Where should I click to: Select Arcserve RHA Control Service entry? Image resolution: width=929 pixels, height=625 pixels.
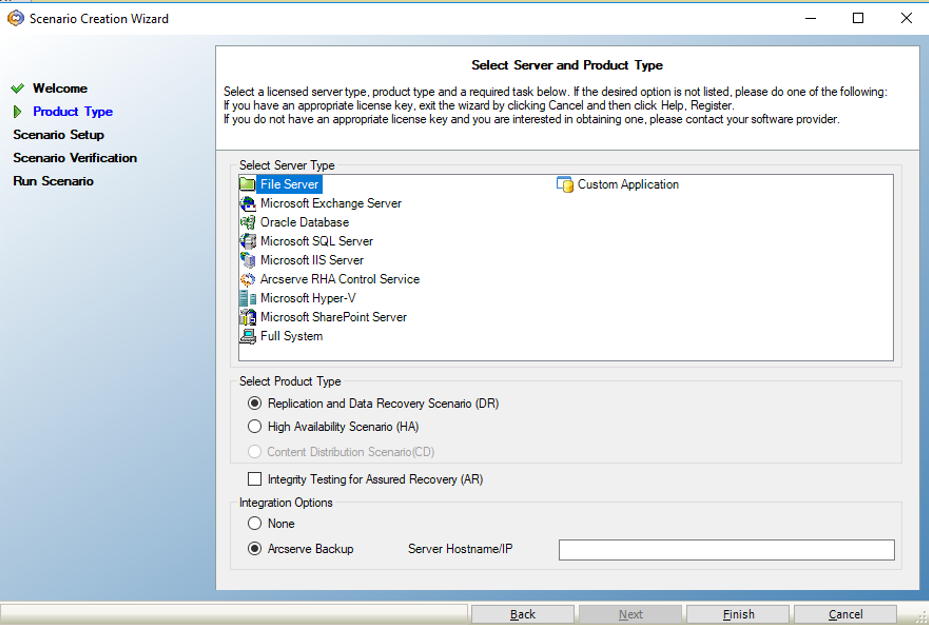click(339, 279)
